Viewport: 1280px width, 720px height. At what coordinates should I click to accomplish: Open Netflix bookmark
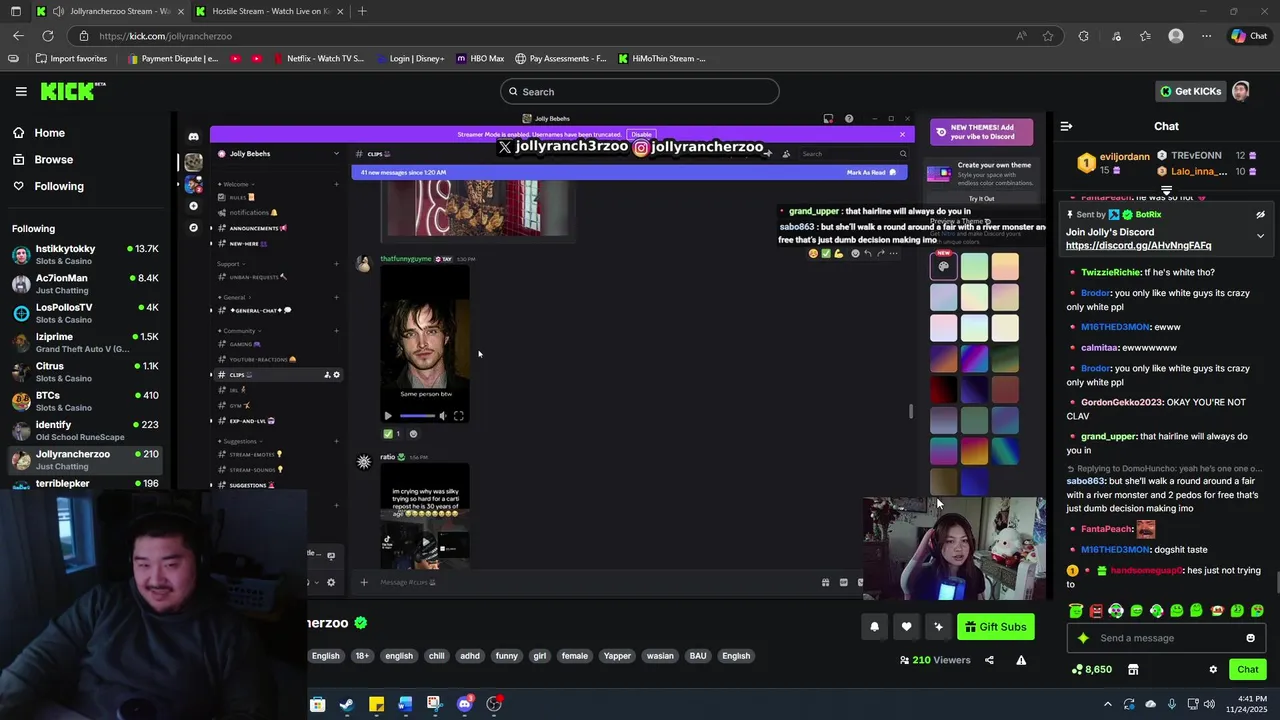click(317, 58)
